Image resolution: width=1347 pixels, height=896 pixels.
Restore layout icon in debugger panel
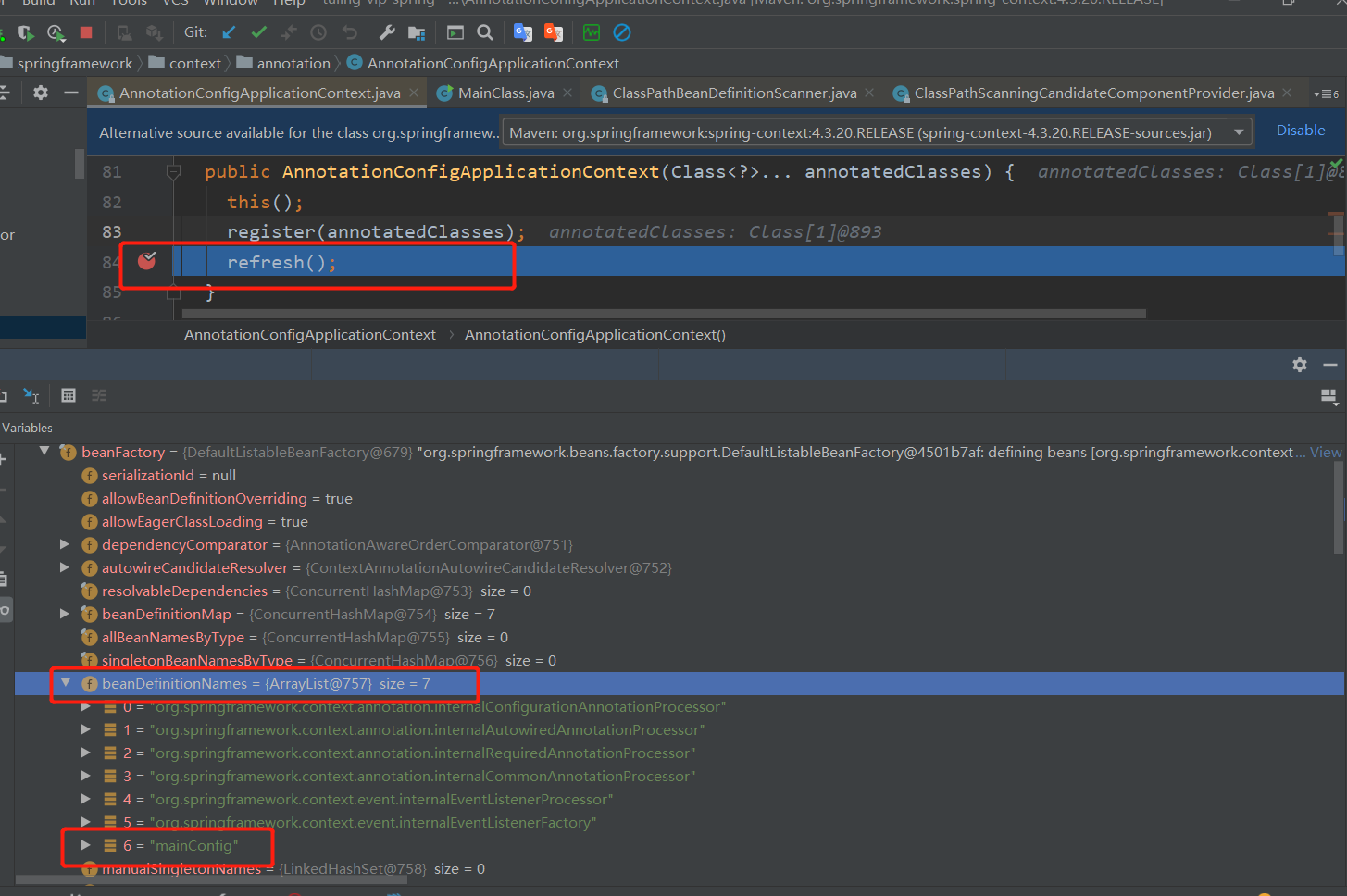point(1328,396)
